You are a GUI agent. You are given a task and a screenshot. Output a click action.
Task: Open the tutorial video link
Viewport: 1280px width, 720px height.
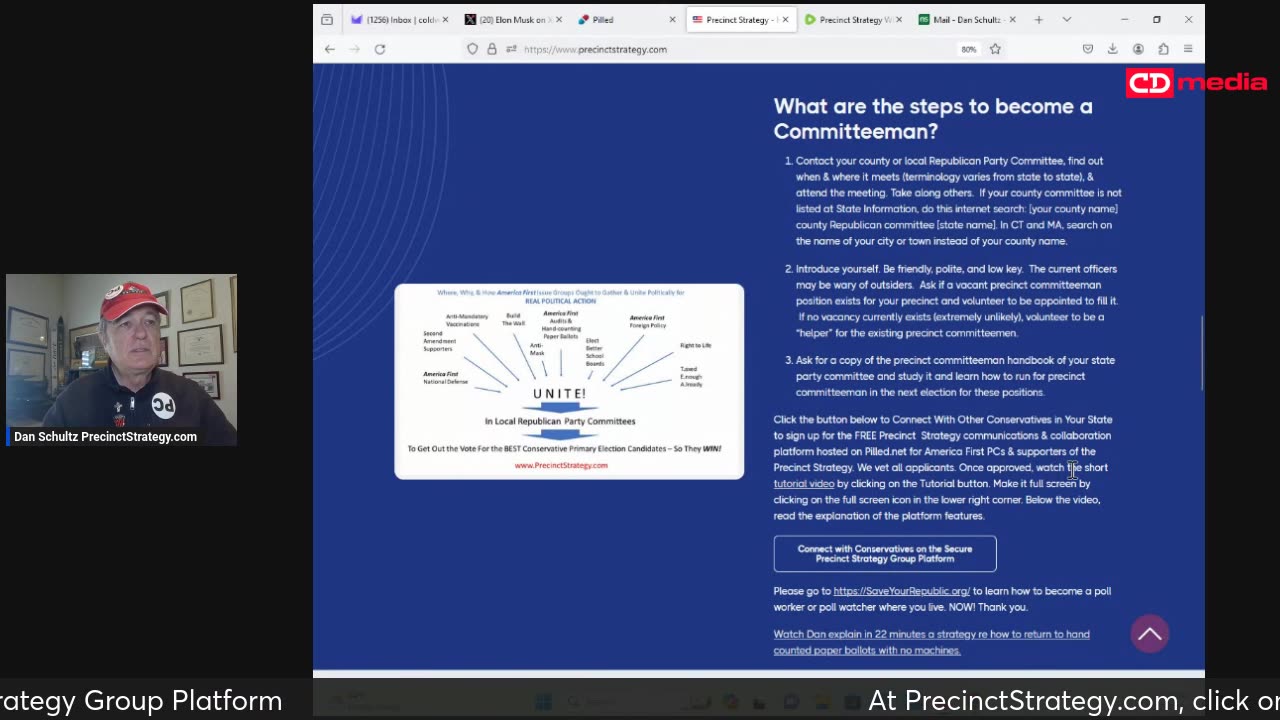pos(803,484)
